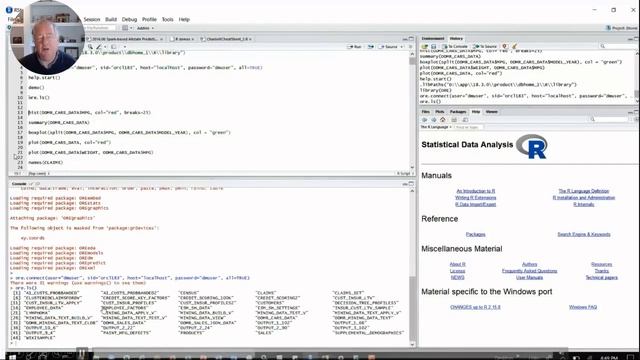Click the compile report notebook icon
This screenshot has width=640, height=360.
click(114, 47)
